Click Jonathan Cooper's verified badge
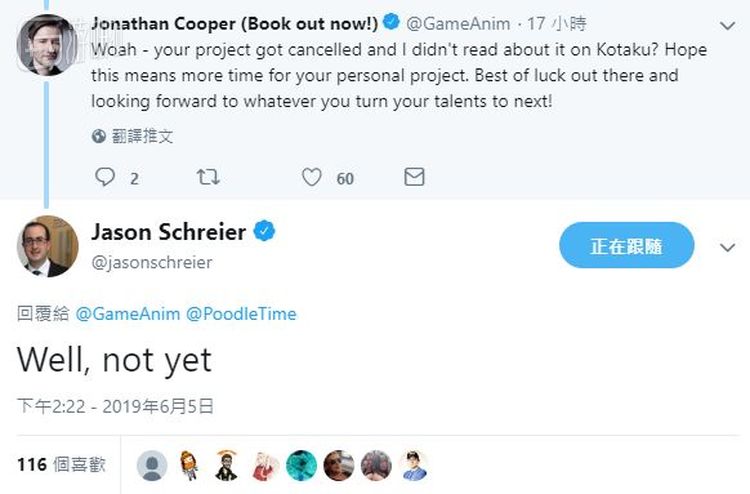Screen dimensions: 750x494 [x=394, y=22]
